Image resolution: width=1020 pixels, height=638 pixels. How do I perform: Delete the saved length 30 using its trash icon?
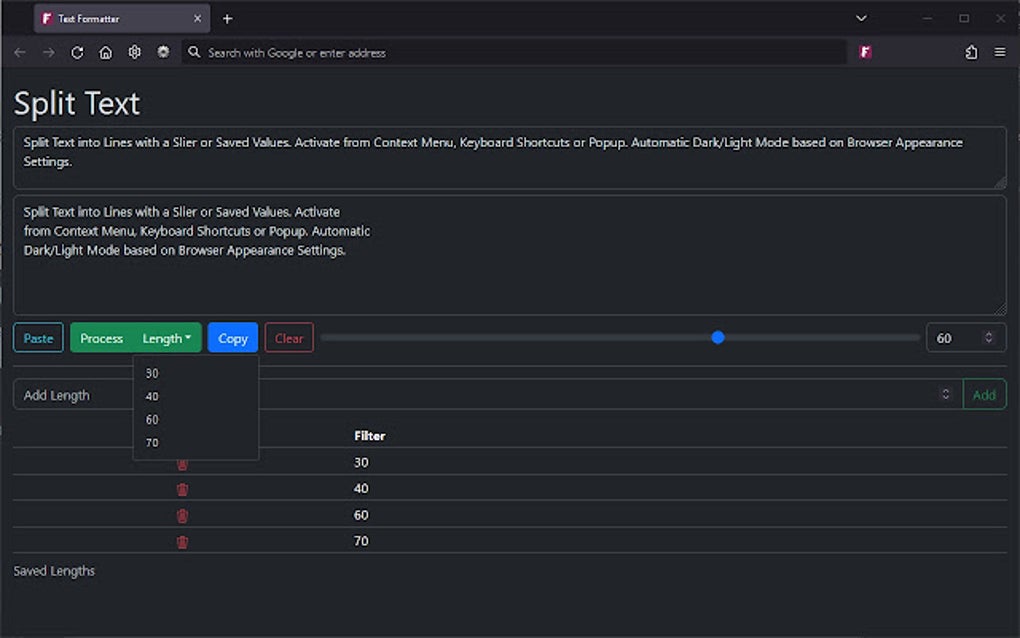pyautogui.click(x=182, y=462)
